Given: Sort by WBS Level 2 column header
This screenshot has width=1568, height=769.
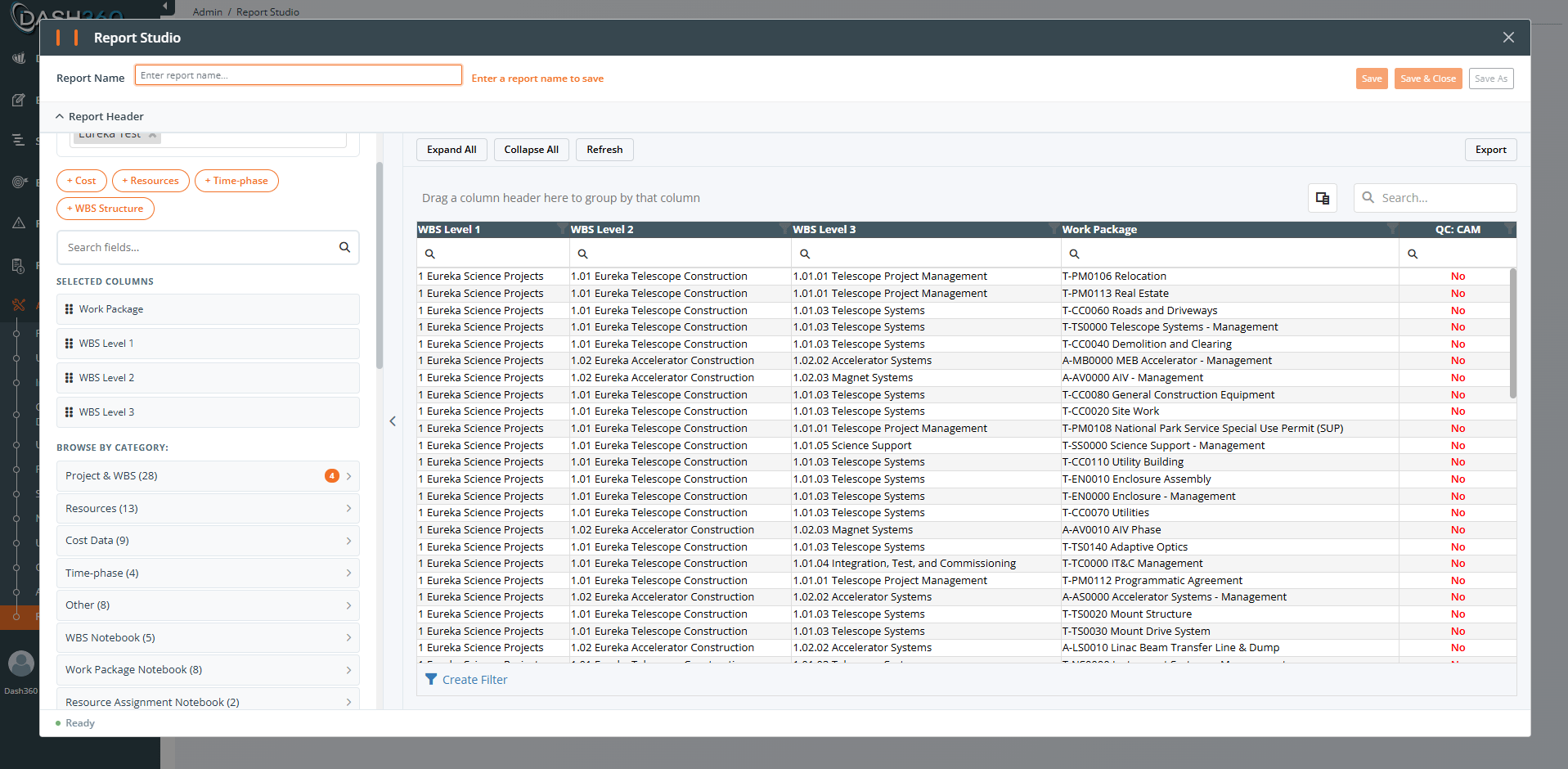Looking at the screenshot, I should (x=602, y=229).
